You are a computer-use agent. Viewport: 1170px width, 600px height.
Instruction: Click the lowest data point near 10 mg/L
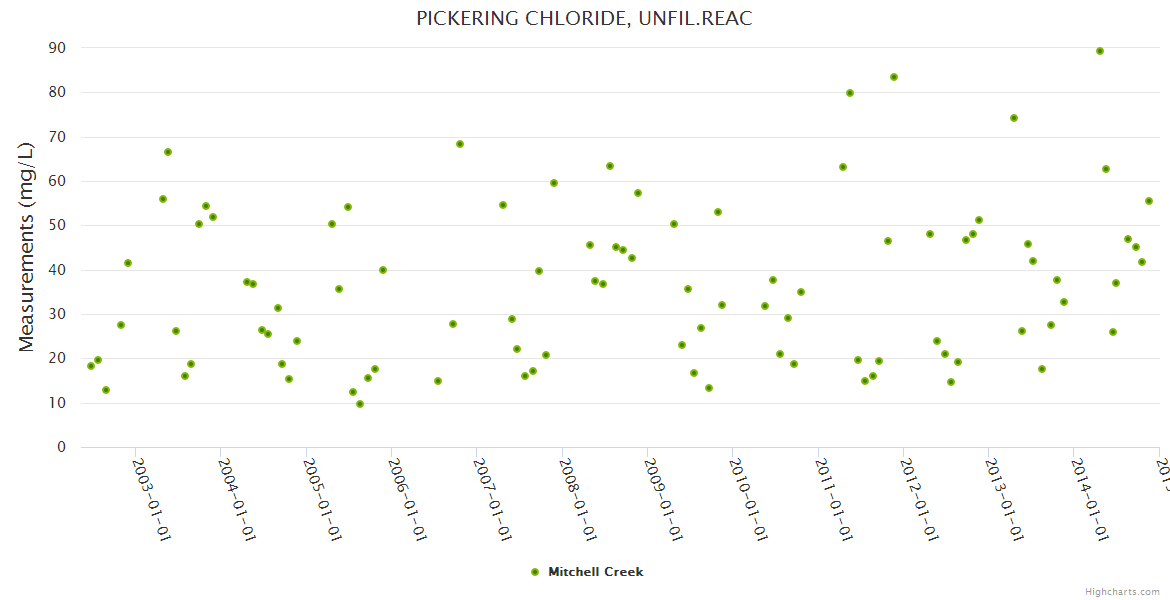point(360,404)
